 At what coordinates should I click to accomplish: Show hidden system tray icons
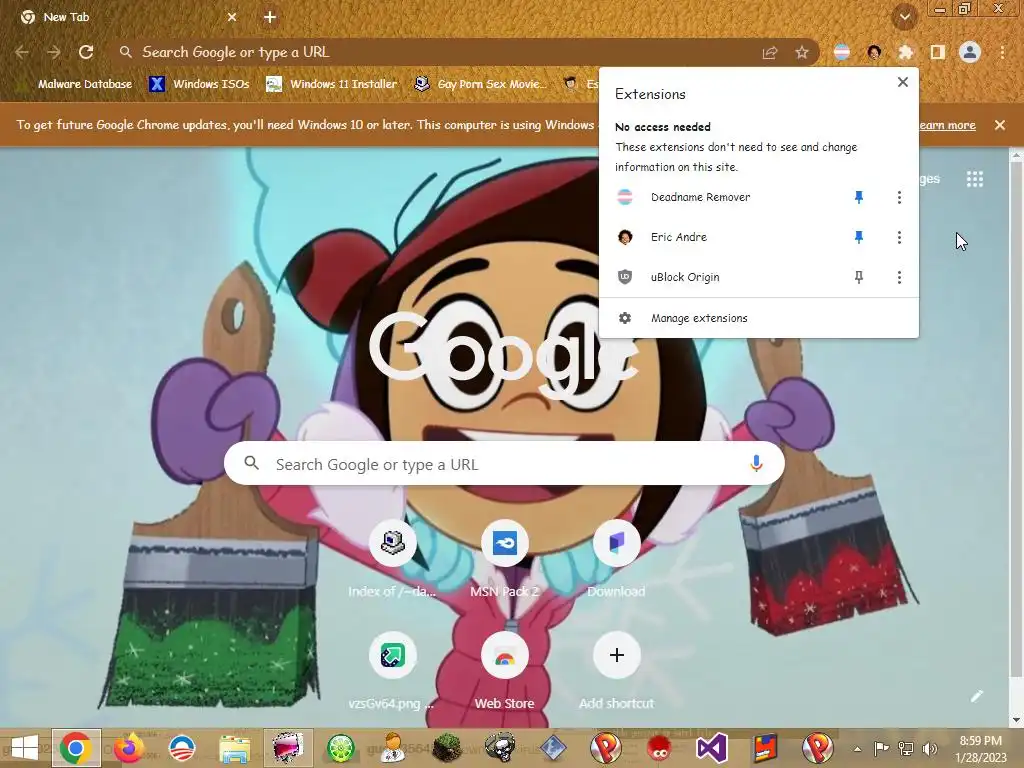point(857,749)
